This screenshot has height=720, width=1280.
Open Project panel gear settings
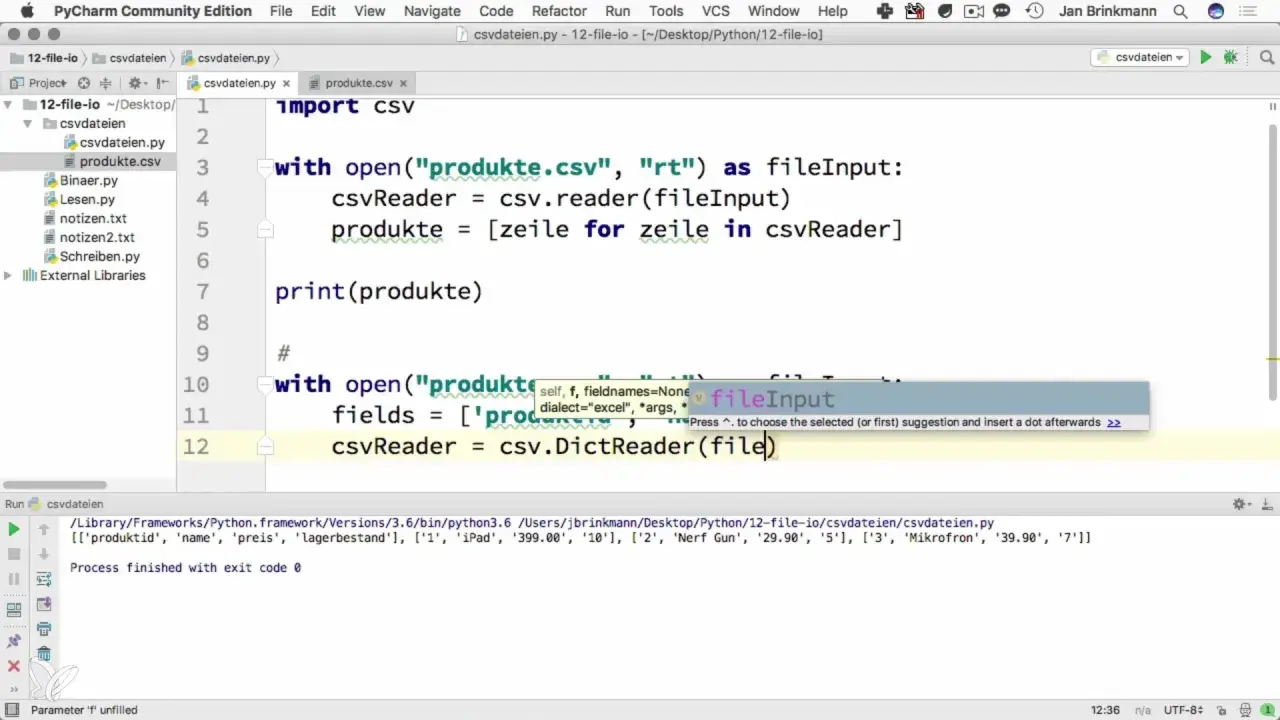[137, 83]
